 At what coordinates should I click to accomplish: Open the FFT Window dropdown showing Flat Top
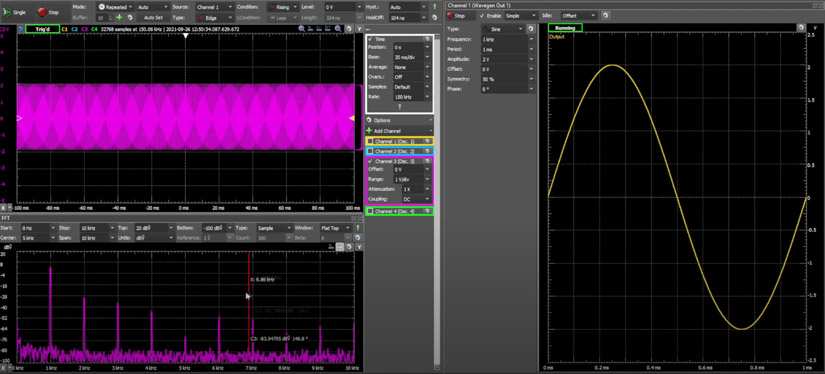point(337,228)
